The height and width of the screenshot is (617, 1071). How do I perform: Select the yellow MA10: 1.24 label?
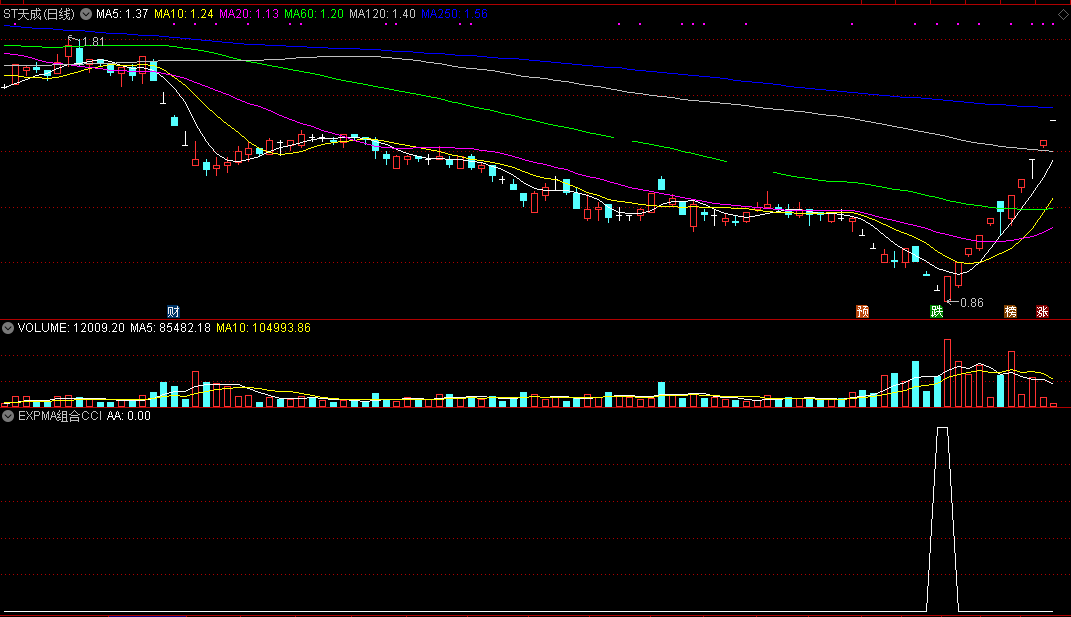[184, 14]
